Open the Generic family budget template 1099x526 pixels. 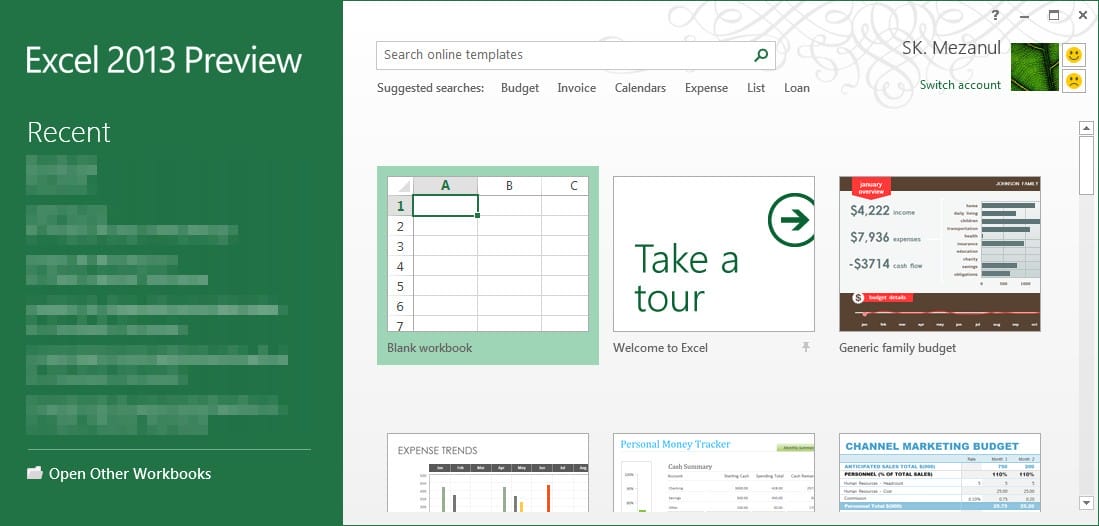pos(940,254)
